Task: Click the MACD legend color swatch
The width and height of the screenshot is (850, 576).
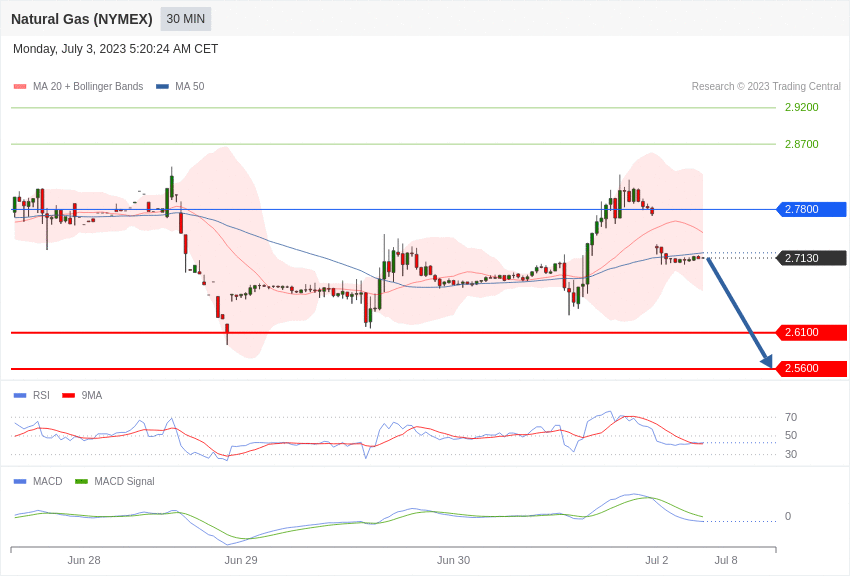Action: click(x=20, y=482)
